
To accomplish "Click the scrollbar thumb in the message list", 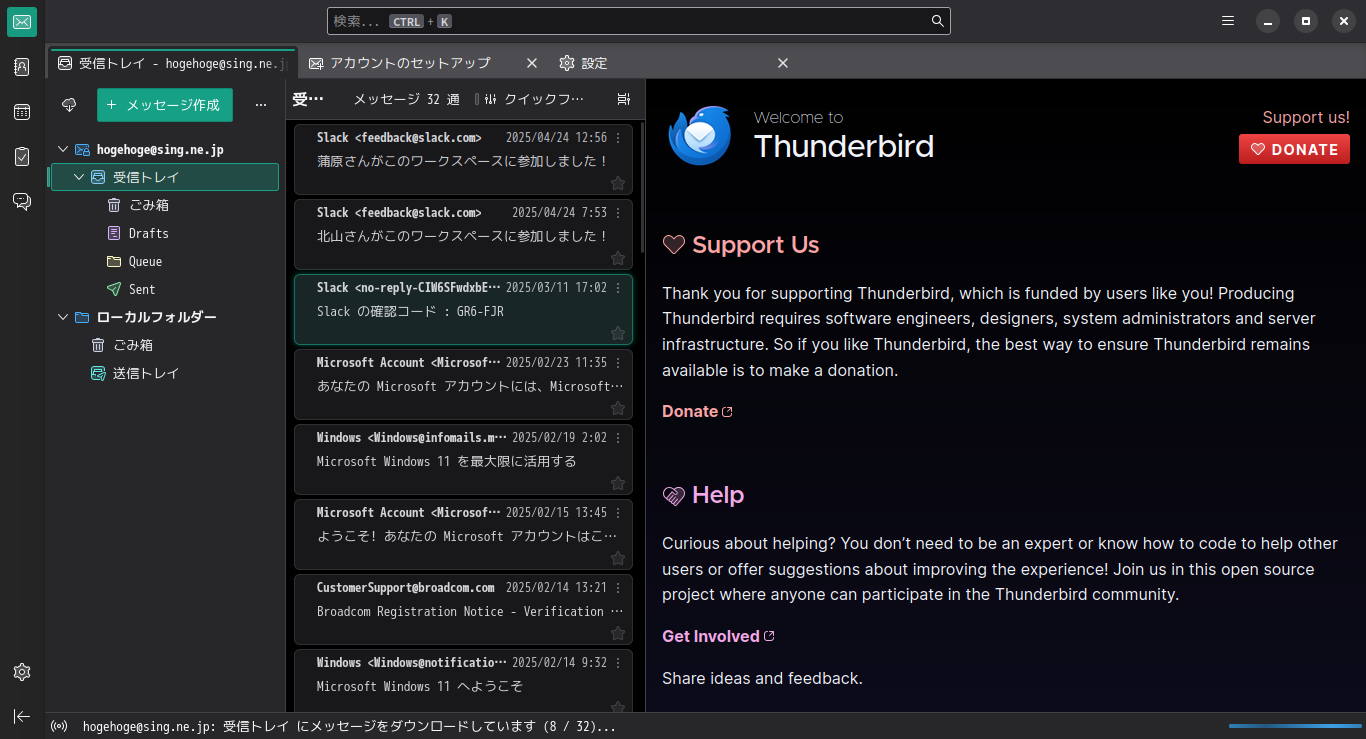I will (642, 187).
